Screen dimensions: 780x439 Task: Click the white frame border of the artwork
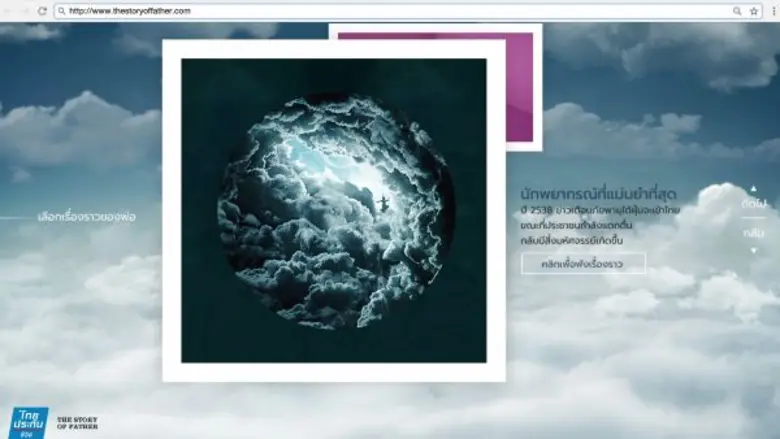(x=172, y=210)
